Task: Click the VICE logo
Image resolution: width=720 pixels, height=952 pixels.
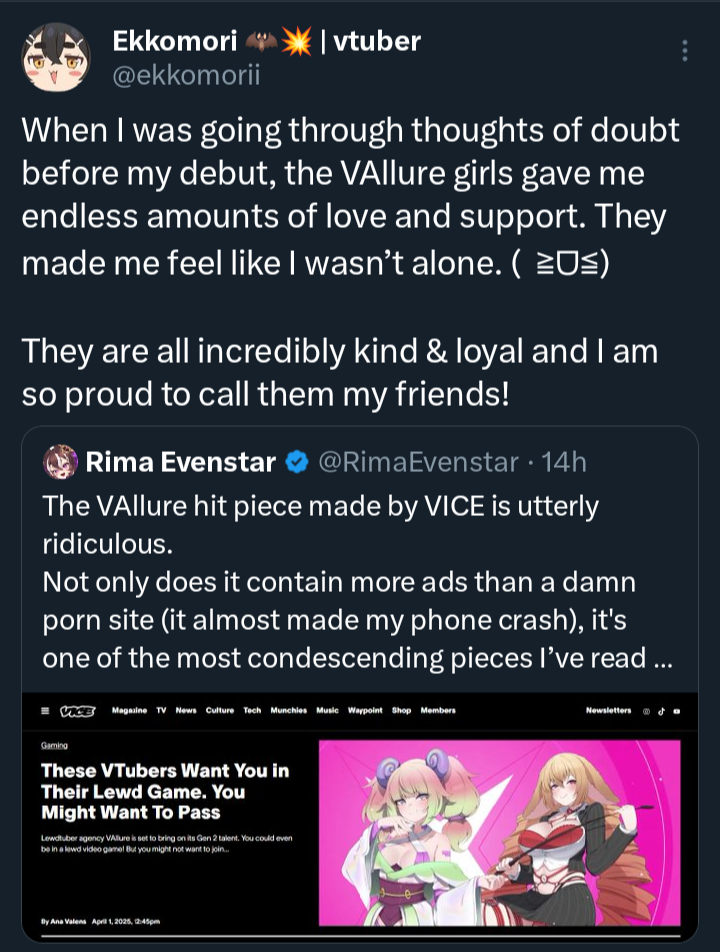Action: click(x=77, y=711)
